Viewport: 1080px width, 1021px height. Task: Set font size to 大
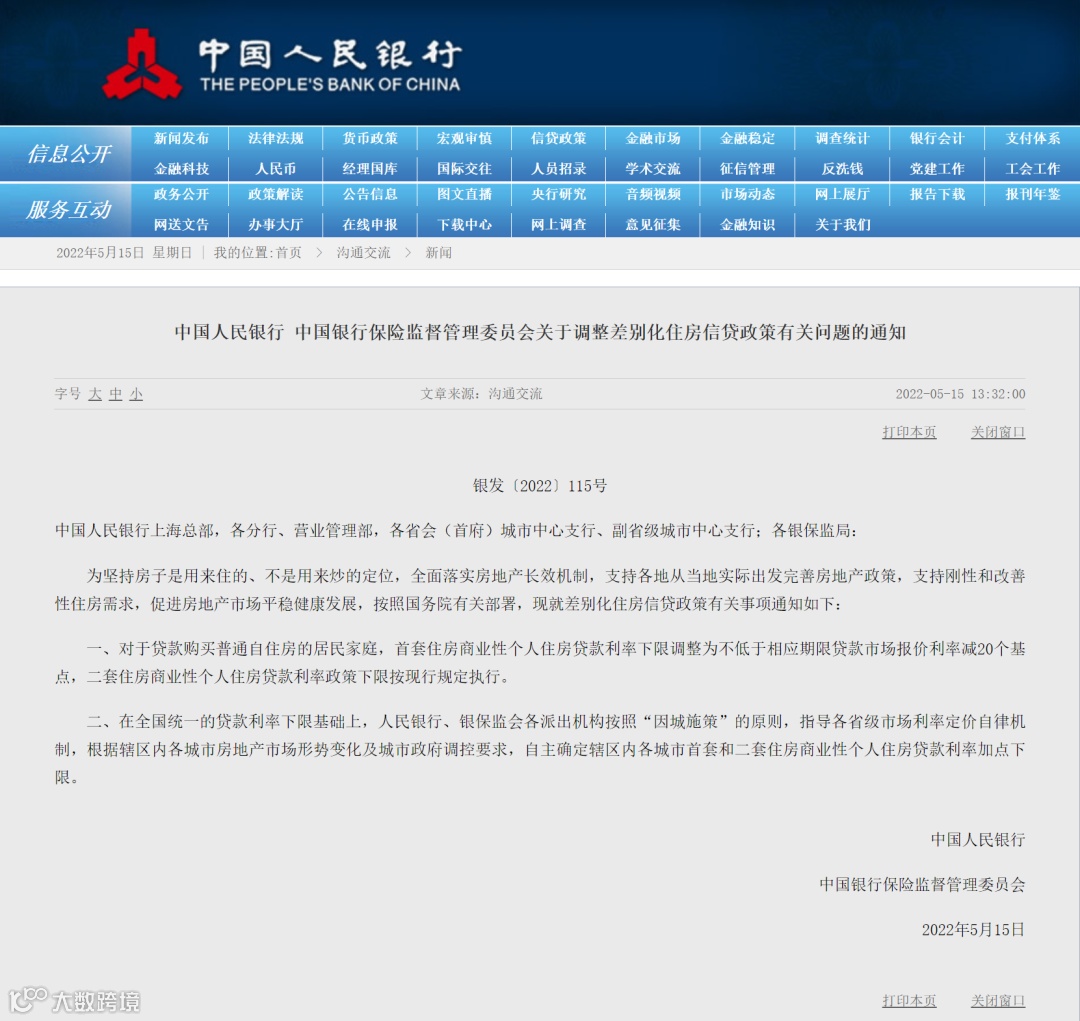point(95,394)
